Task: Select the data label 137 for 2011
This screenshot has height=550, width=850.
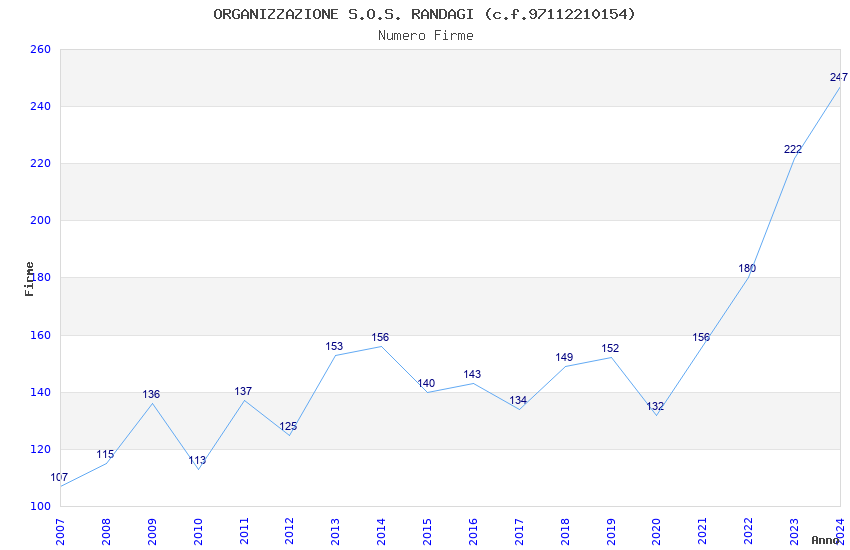Action: 243,391
